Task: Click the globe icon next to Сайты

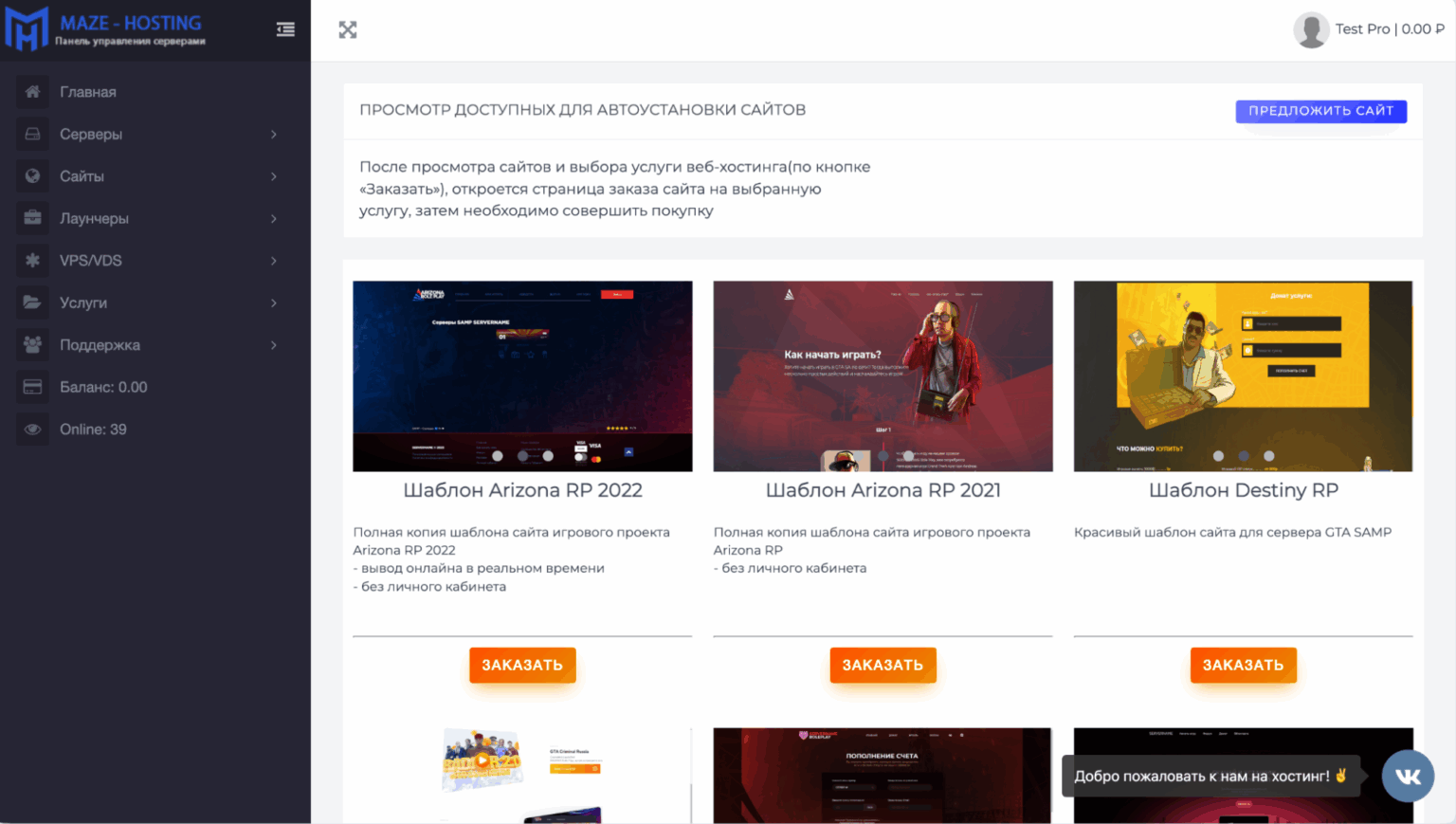Action: coord(32,175)
